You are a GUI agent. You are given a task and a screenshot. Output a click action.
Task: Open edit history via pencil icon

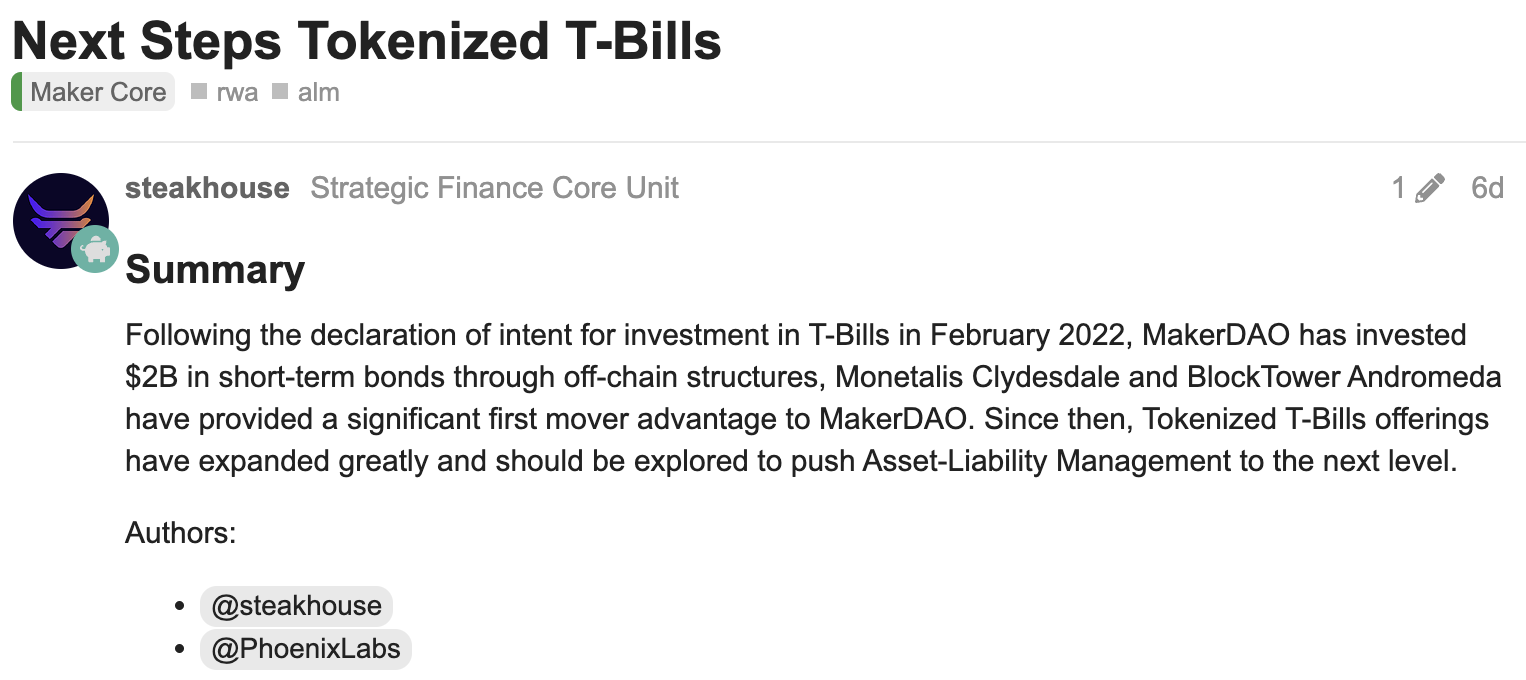[1430, 188]
